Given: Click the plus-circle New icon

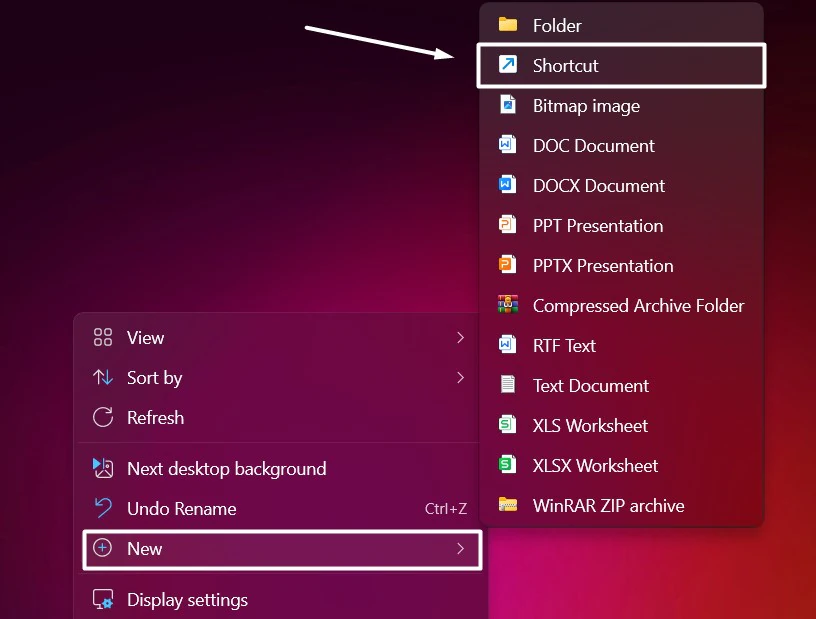Looking at the screenshot, I should coord(103,548).
